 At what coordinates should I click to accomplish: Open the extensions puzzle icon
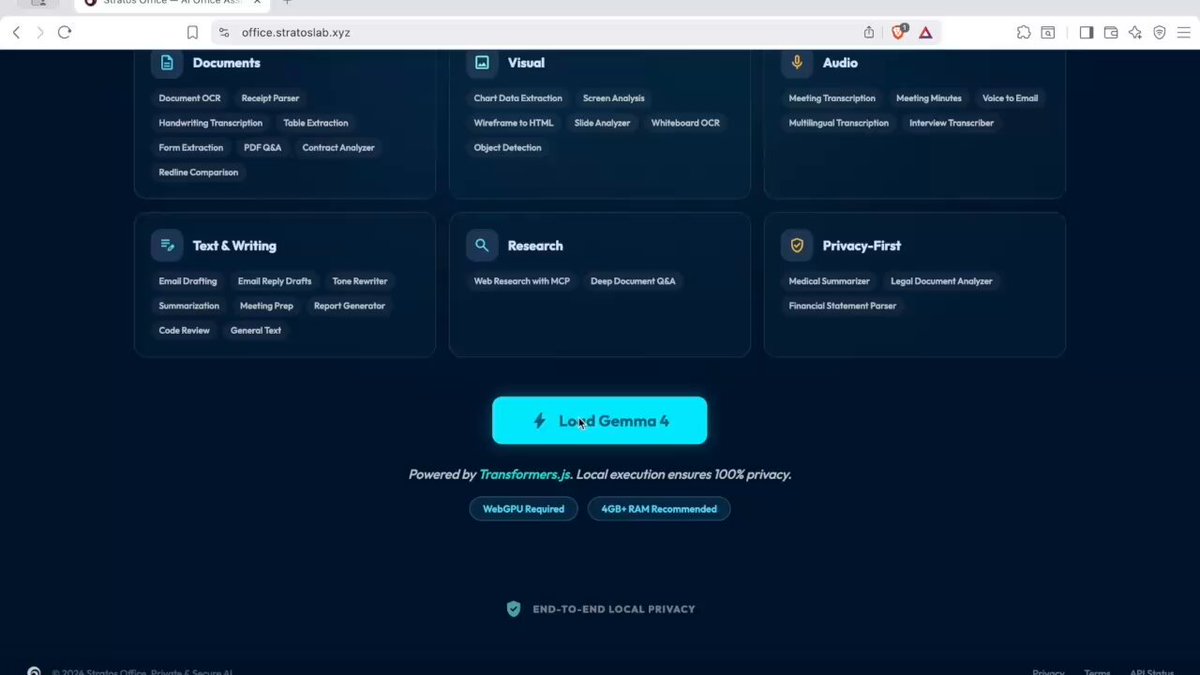[1024, 32]
